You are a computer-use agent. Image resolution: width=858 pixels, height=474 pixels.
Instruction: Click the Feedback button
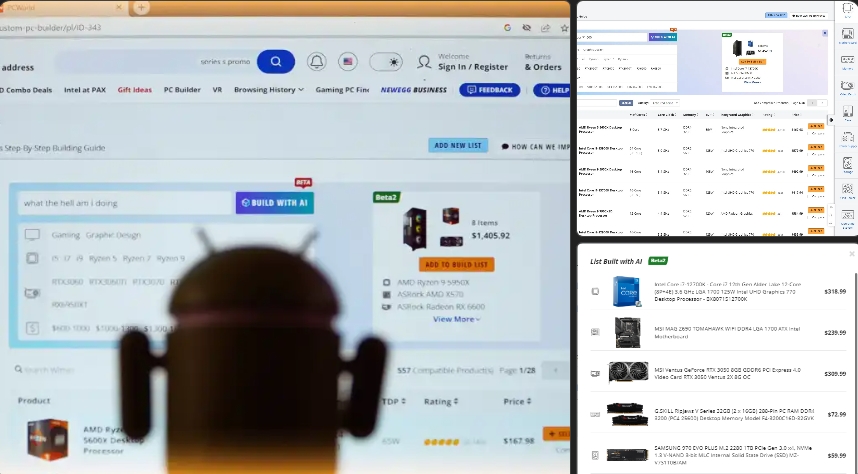point(489,90)
